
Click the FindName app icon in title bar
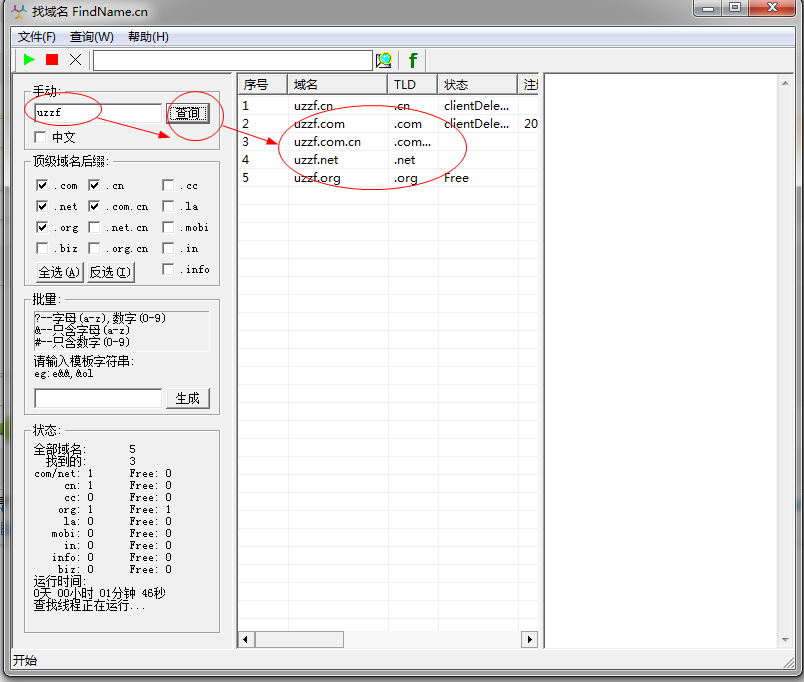(18, 11)
